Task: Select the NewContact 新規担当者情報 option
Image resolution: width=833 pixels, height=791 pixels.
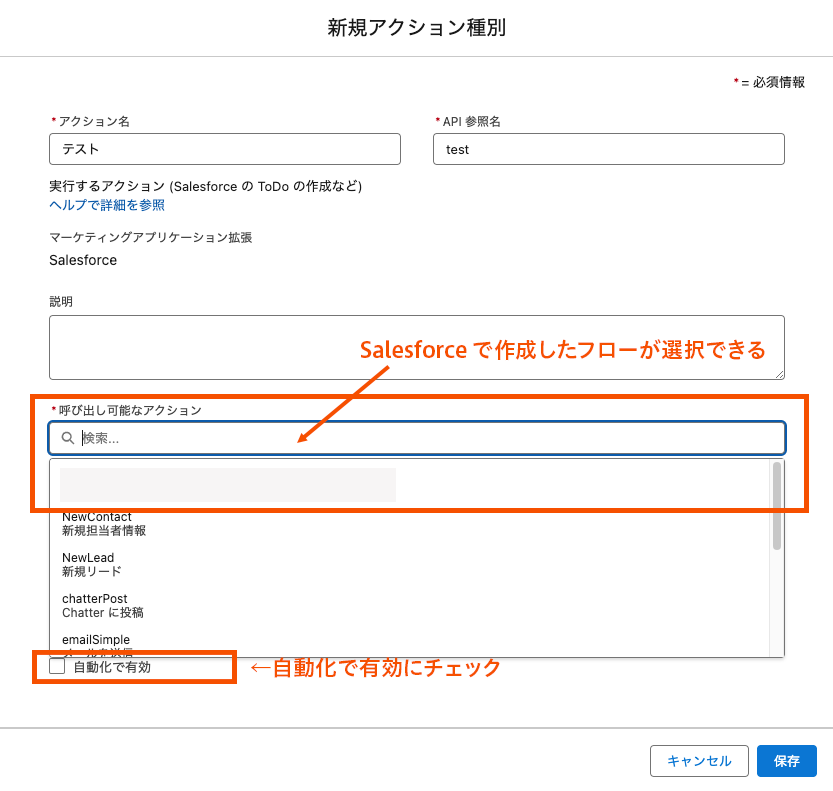Action: pos(104,524)
